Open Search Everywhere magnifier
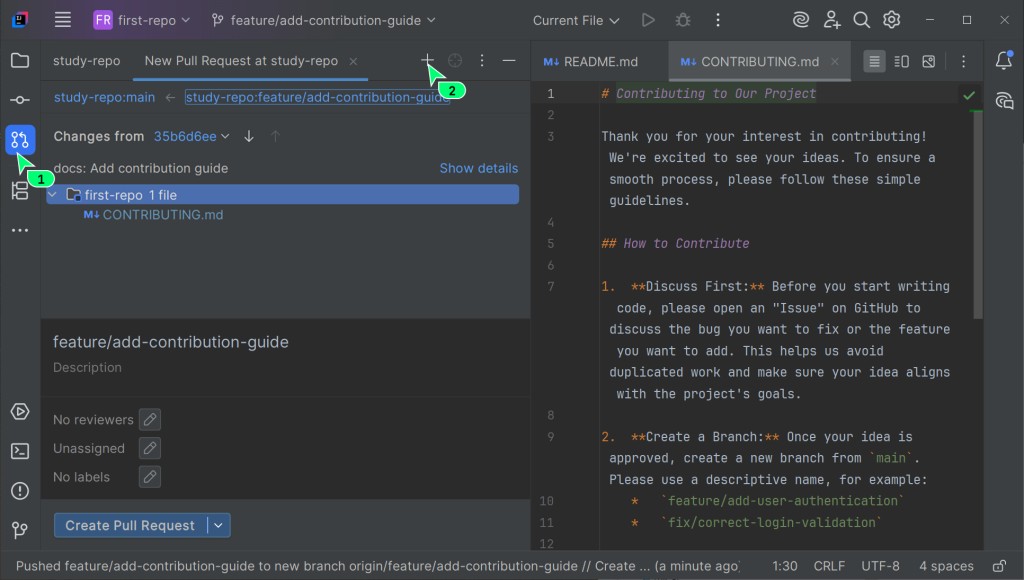 (861, 20)
